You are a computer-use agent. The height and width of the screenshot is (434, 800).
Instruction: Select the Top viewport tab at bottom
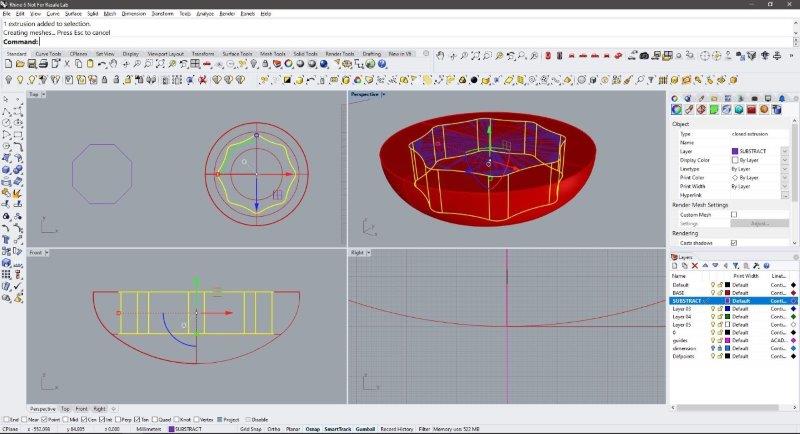coord(65,409)
